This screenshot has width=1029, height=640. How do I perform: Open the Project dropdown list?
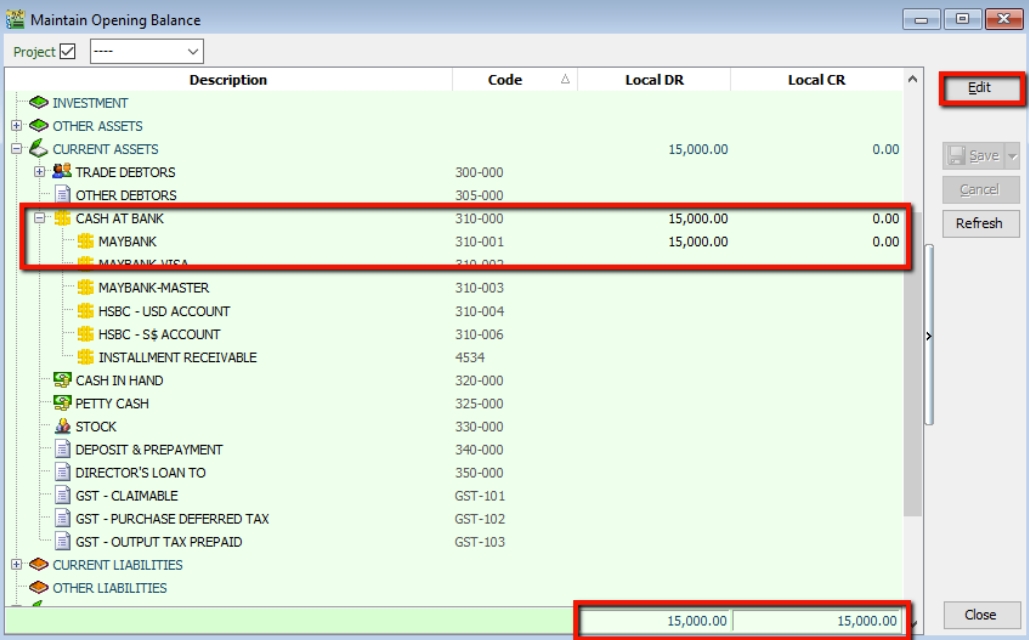tap(193, 51)
